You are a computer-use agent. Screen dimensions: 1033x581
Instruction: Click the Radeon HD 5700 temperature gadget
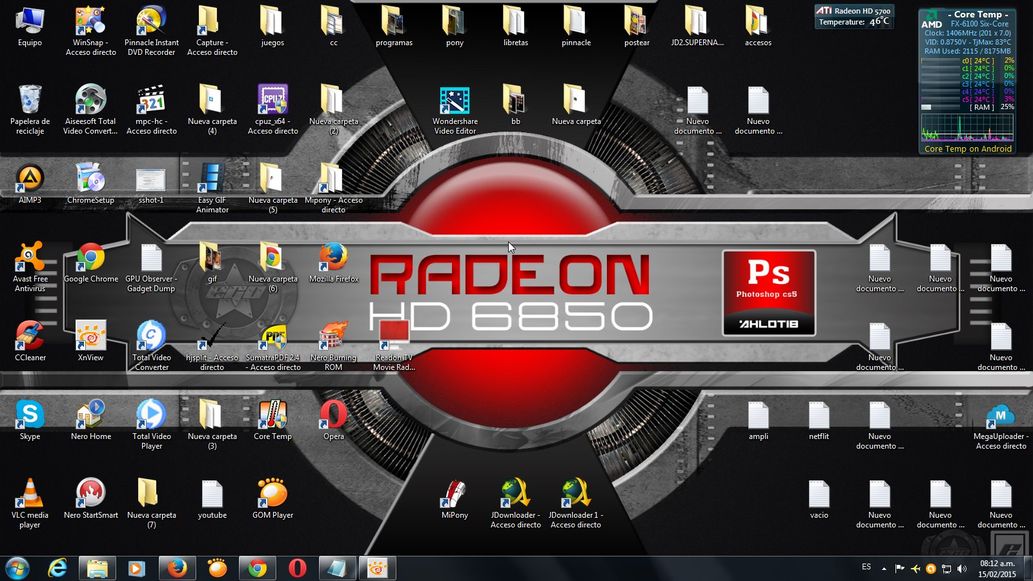coord(854,16)
